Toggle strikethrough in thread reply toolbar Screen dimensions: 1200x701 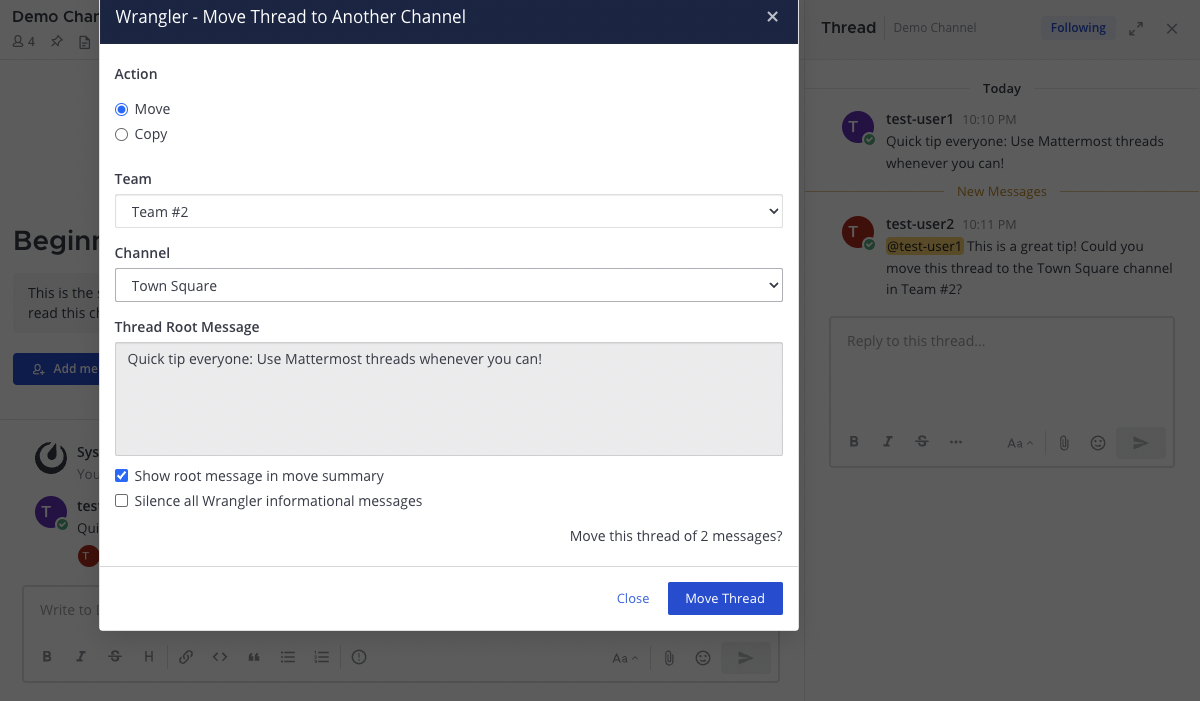[x=922, y=442]
